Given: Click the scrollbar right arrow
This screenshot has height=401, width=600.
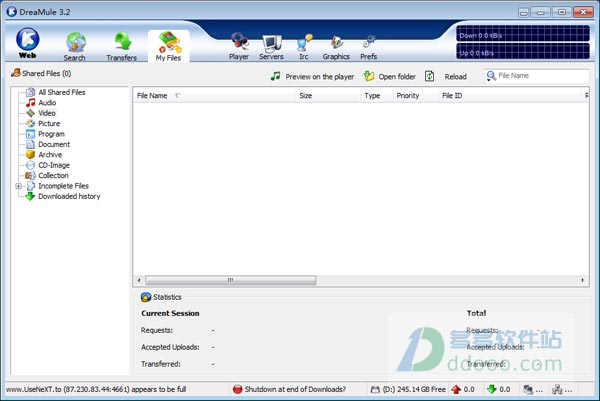Looking at the screenshot, I should point(582,280).
